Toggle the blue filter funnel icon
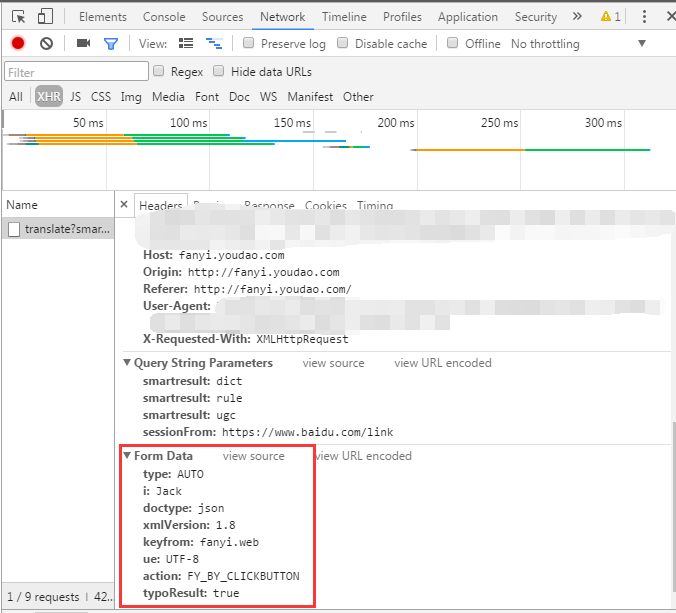676x613 pixels. click(x=111, y=44)
